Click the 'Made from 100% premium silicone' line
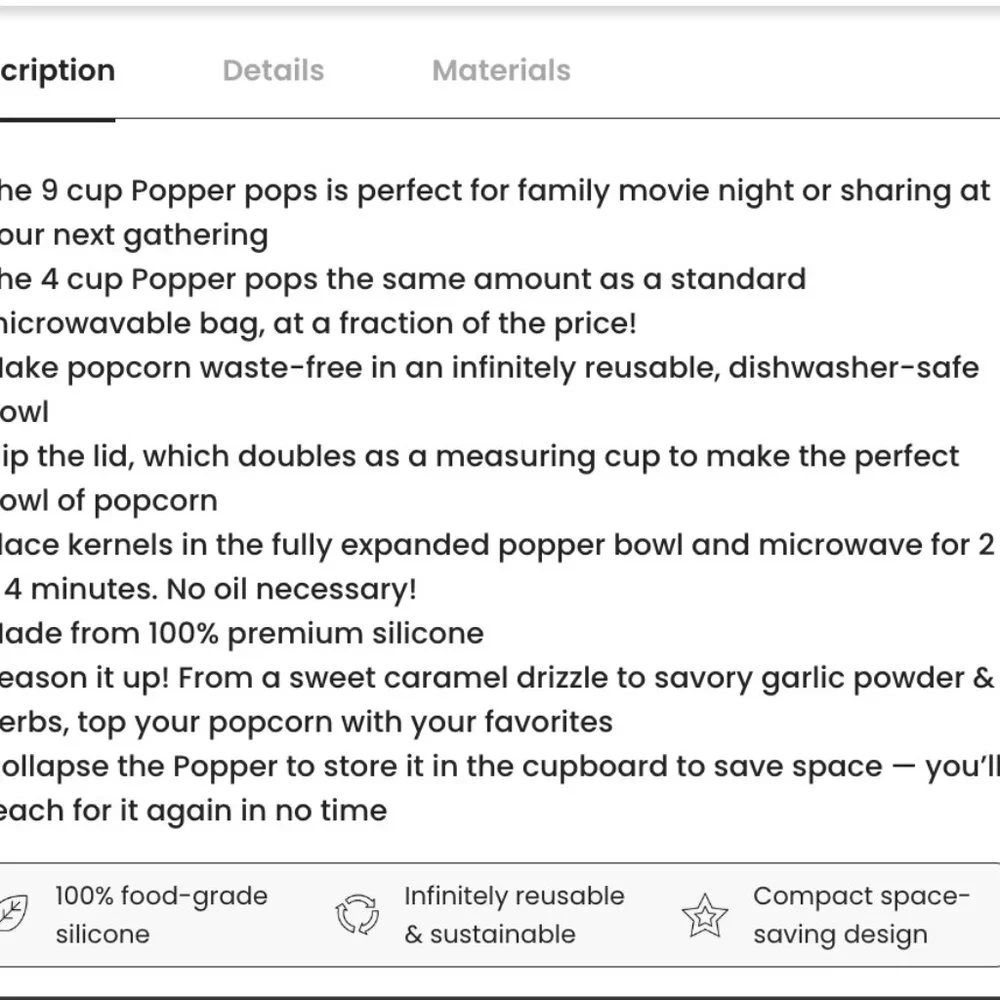This screenshot has height=1000, width=1000. (242, 633)
